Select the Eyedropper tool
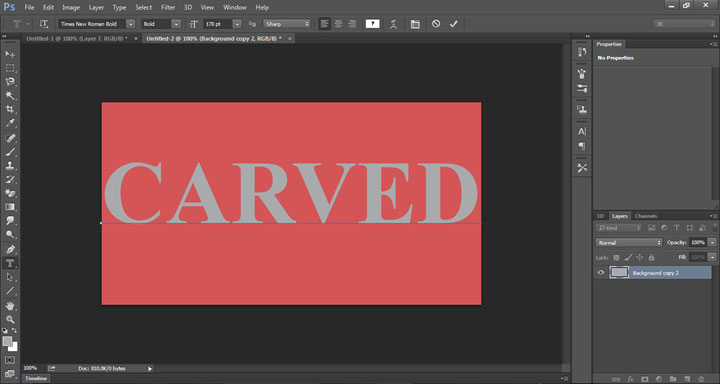This screenshot has height=384, width=720. [10, 123]
